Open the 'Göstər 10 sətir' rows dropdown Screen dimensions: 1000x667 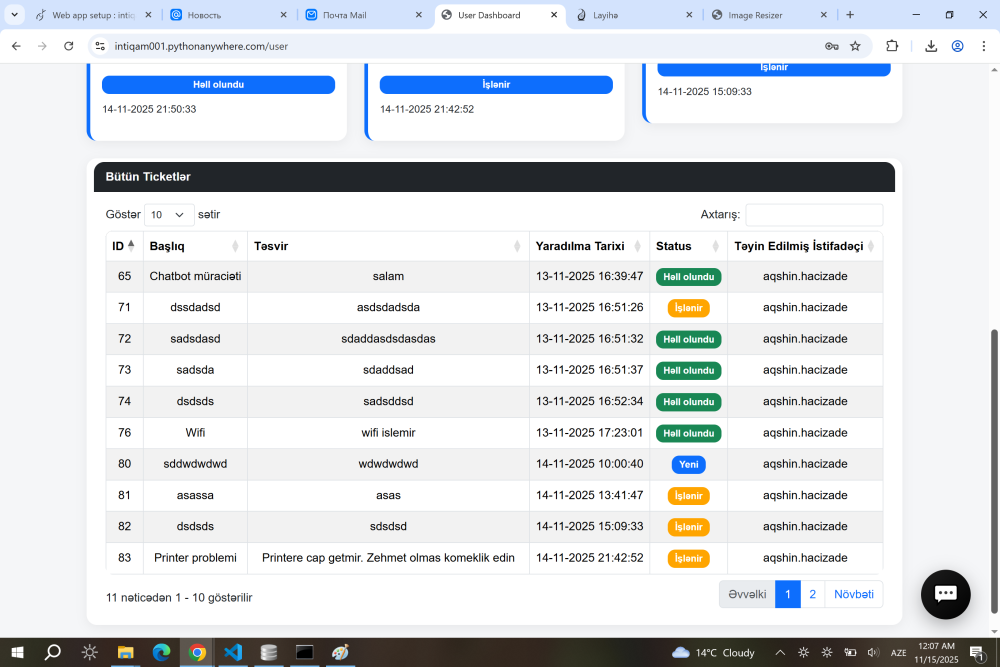tap(168, 214)
